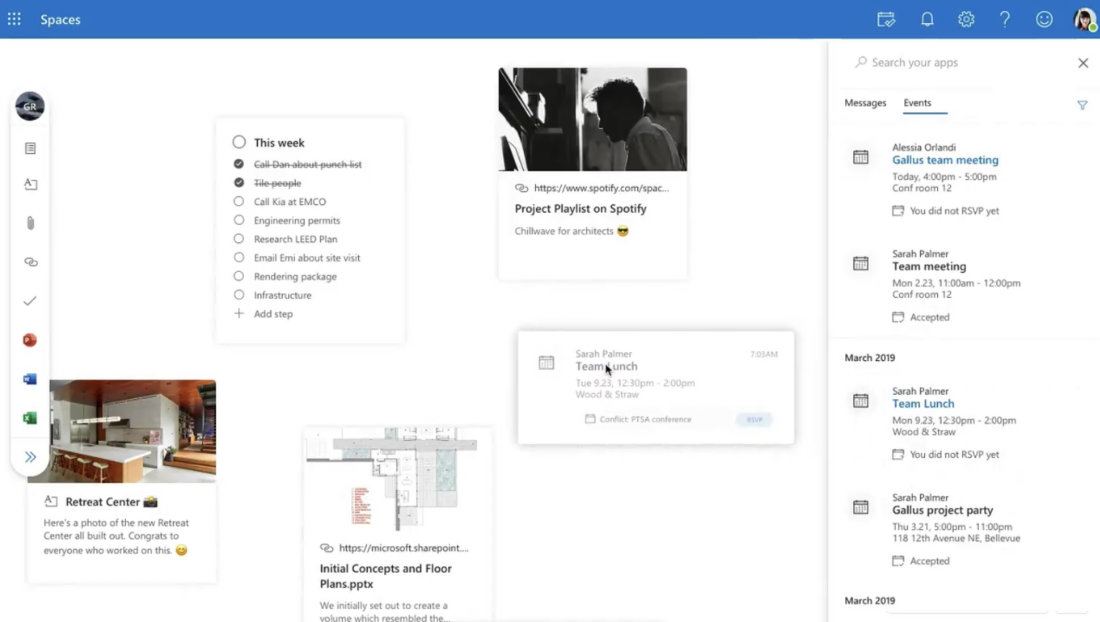
Task: Select the Events tab
Action: tap(917, 103)
